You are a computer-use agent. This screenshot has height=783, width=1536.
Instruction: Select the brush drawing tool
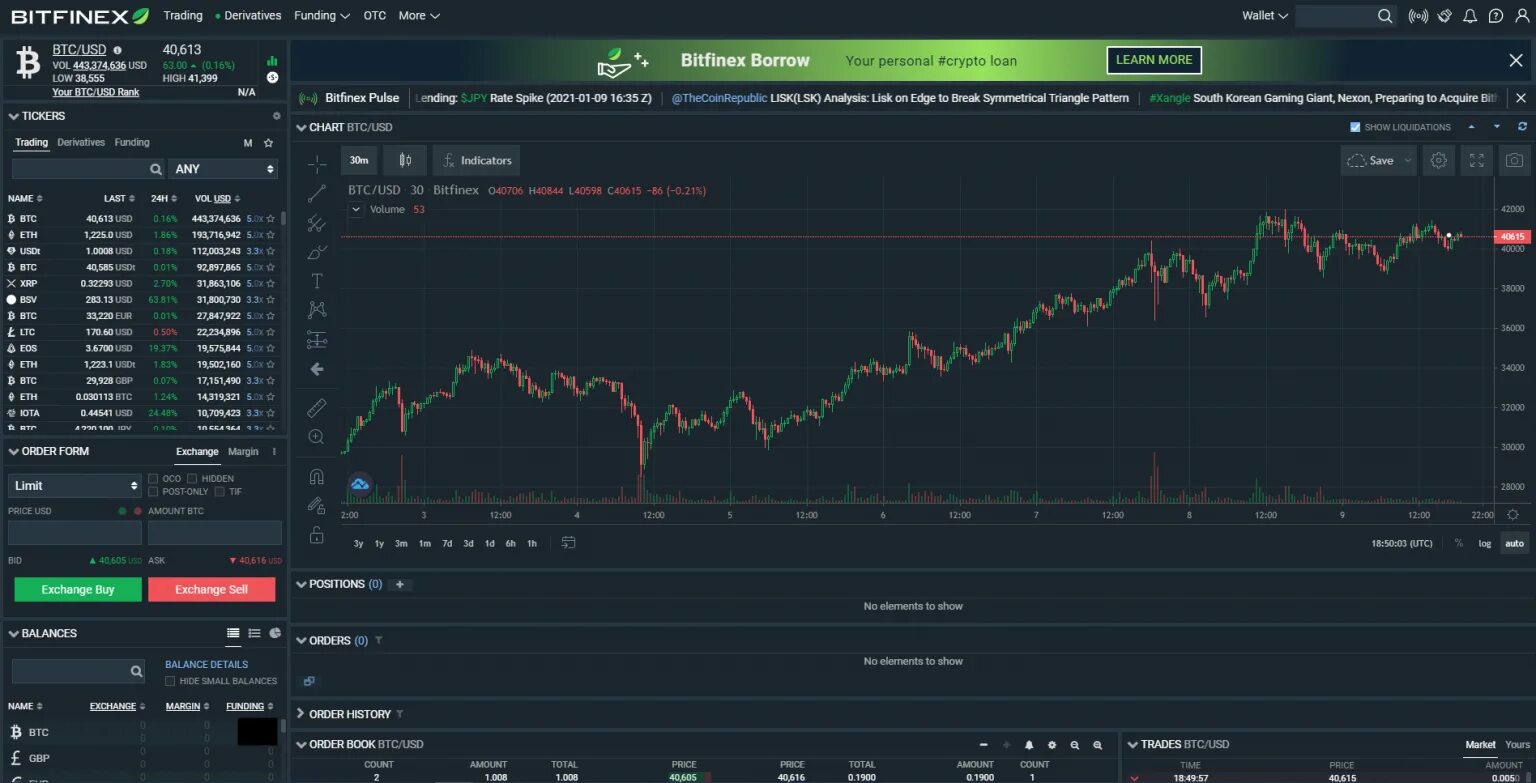click(317, 252)
